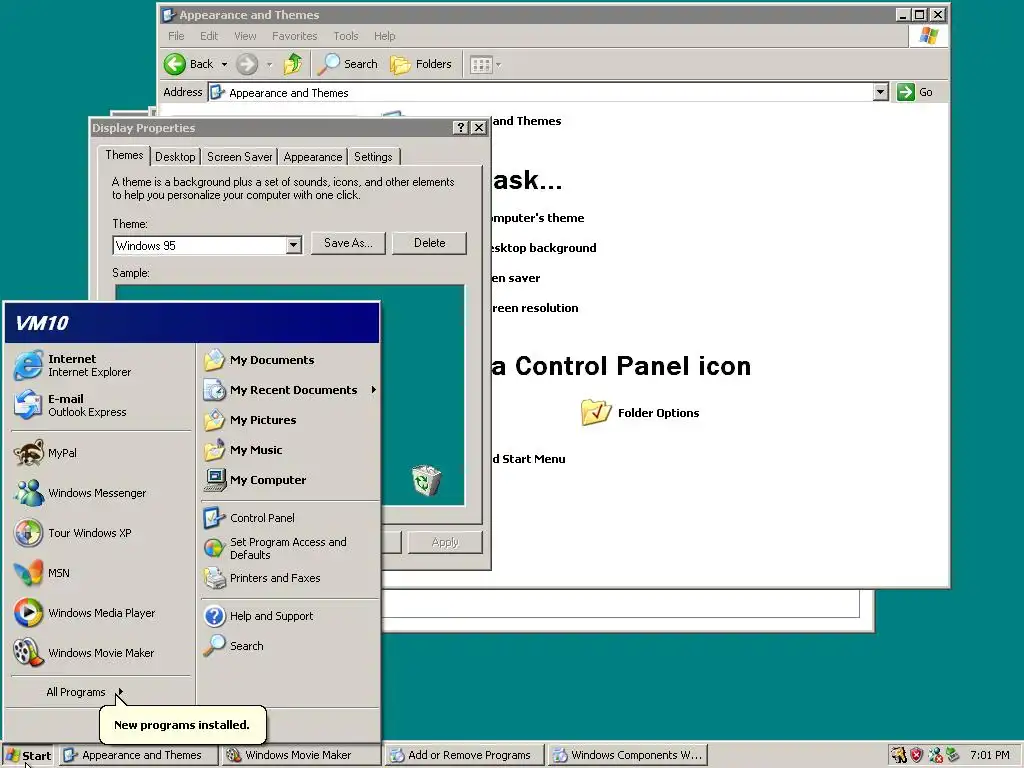This screenshot has height=768, width=1024.
Task: Open Back button history dropdown arrow
Action: click(x=224, y=64)
